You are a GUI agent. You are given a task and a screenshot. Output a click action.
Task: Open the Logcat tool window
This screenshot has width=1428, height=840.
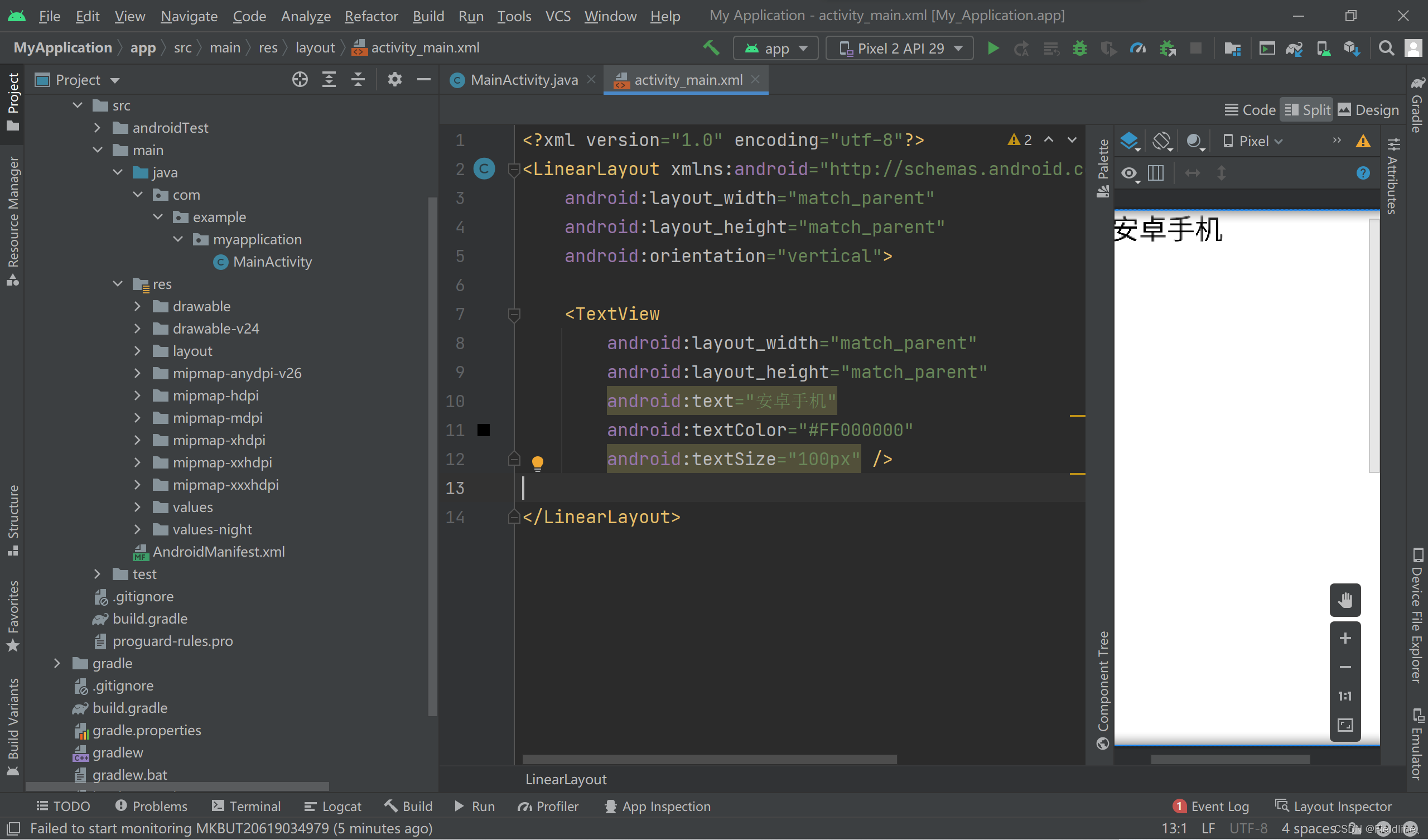coord(332,806)
